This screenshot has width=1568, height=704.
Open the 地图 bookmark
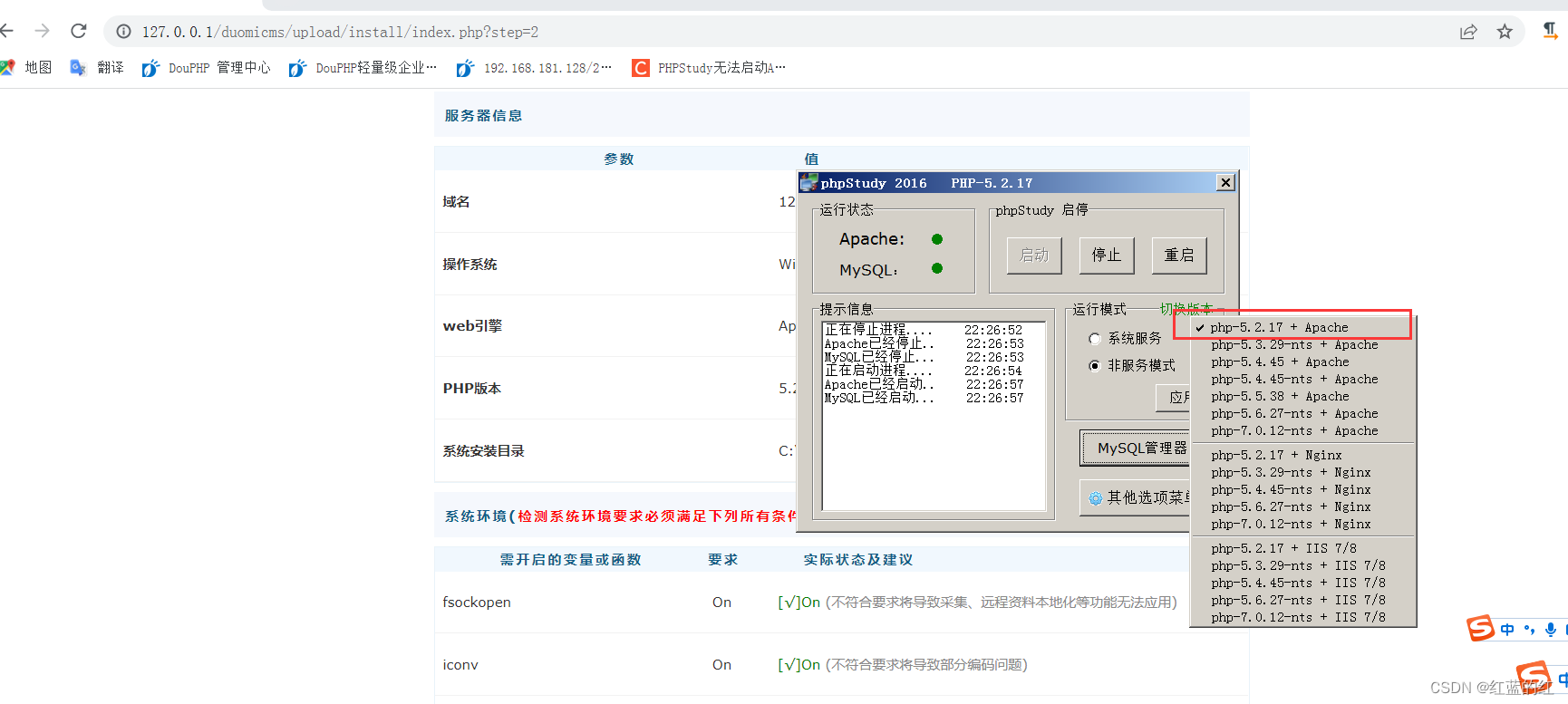pos(27,68)
